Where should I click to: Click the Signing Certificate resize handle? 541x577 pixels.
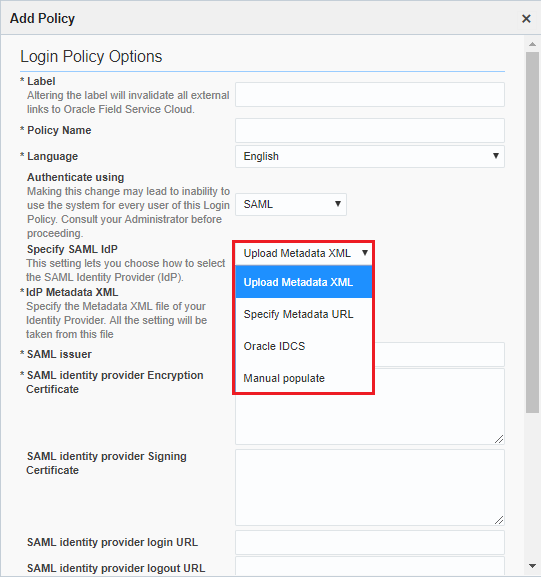tap(499, 520)
